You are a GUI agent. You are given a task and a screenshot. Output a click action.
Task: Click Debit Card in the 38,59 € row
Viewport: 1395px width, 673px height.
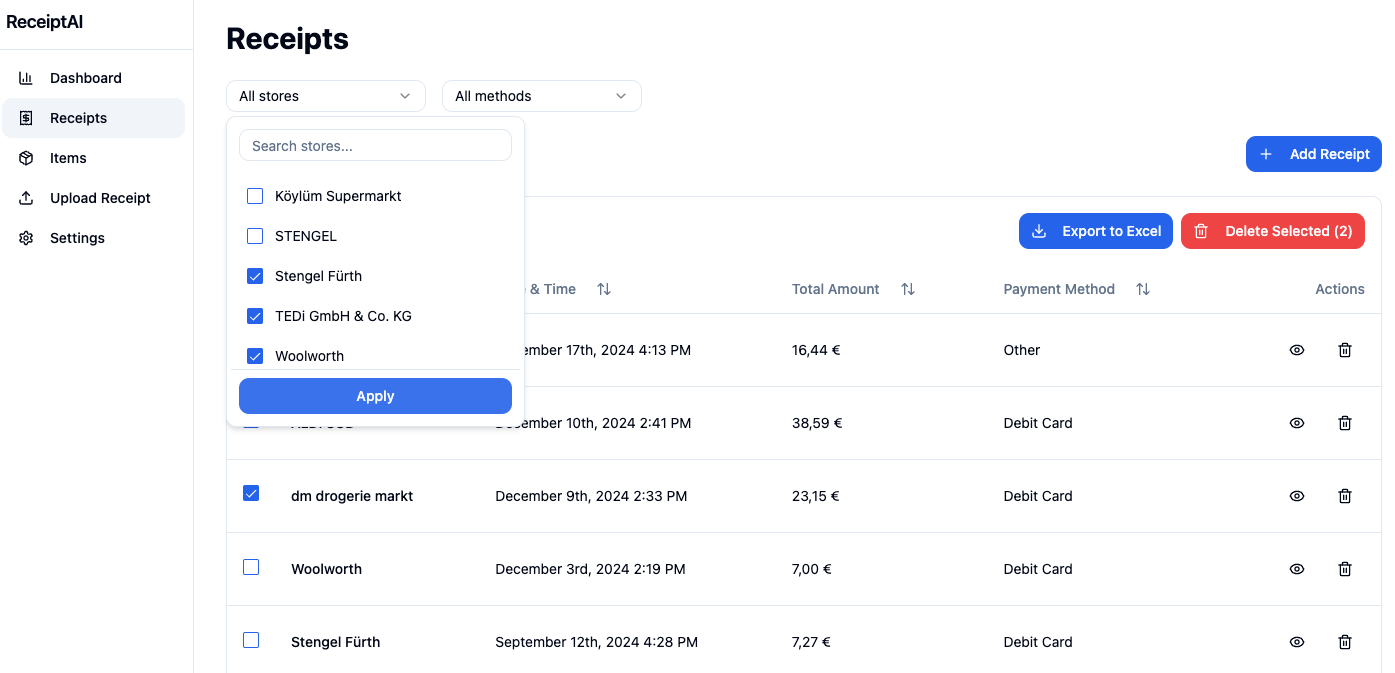[1038, 423]
